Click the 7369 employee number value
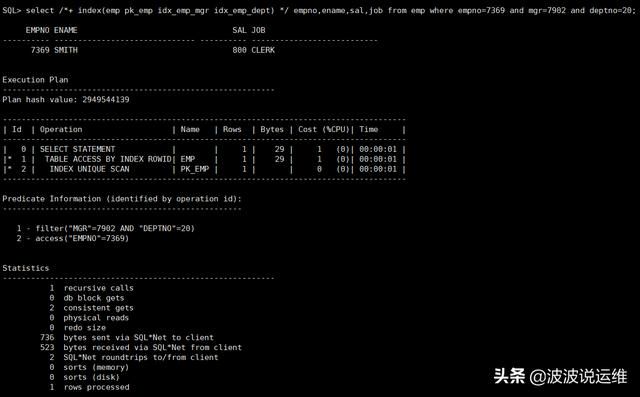This screenshot has width=640, height=397. [40, 50]
